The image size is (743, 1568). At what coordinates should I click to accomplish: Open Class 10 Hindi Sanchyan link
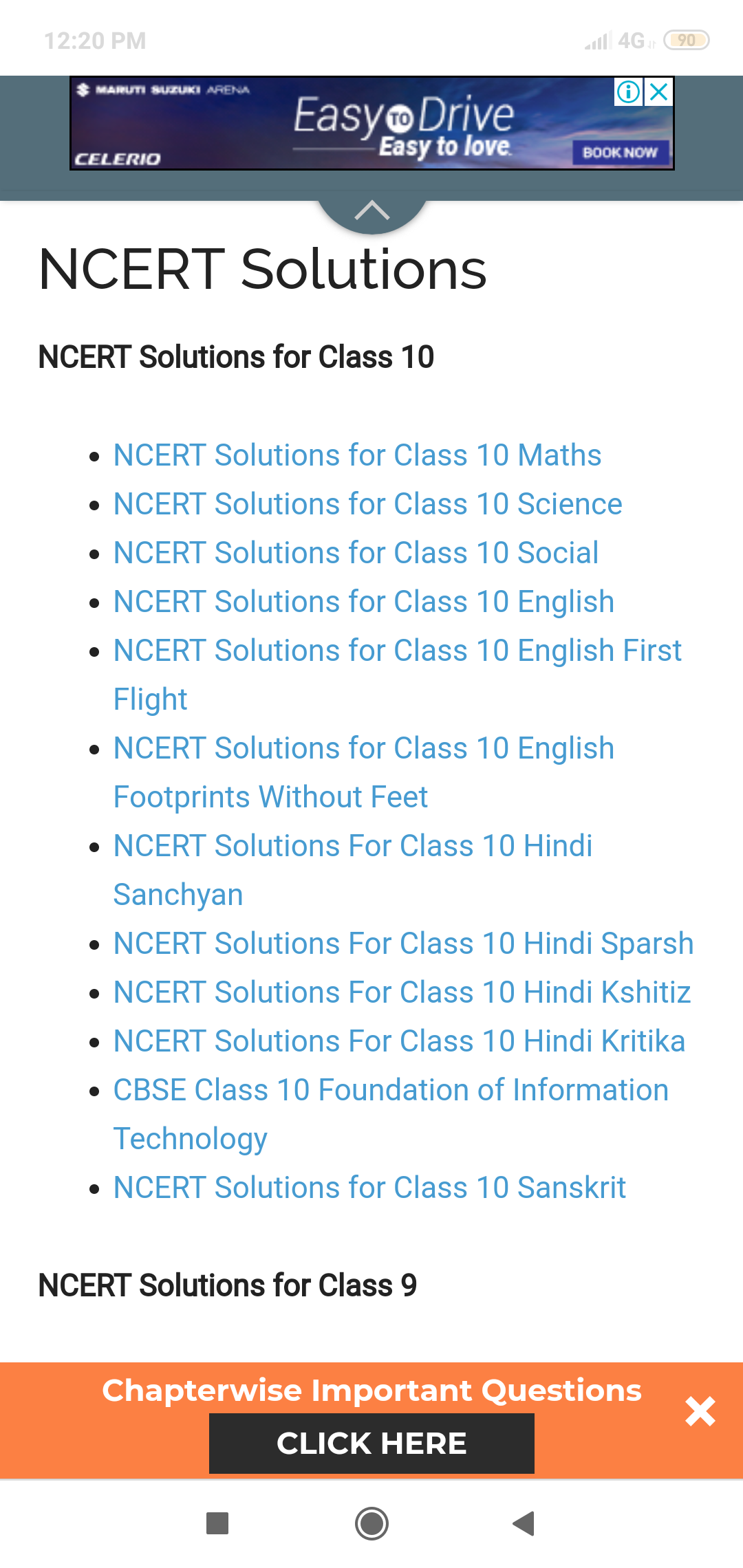click(353, 870)
